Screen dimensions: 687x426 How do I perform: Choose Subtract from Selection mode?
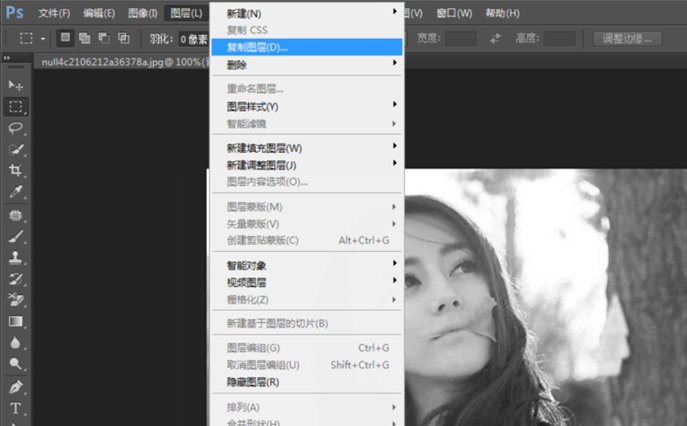[x=104, y=39]
